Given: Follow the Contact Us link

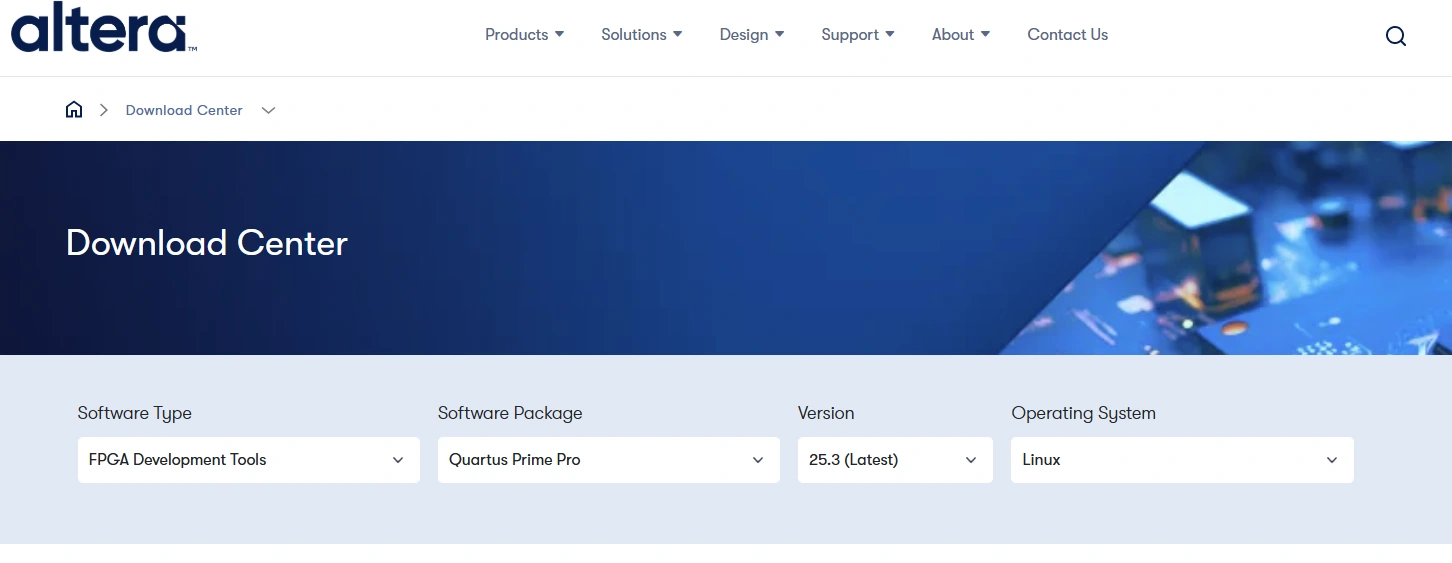Looking at the screenshot, I should [x=1067, y=35].
